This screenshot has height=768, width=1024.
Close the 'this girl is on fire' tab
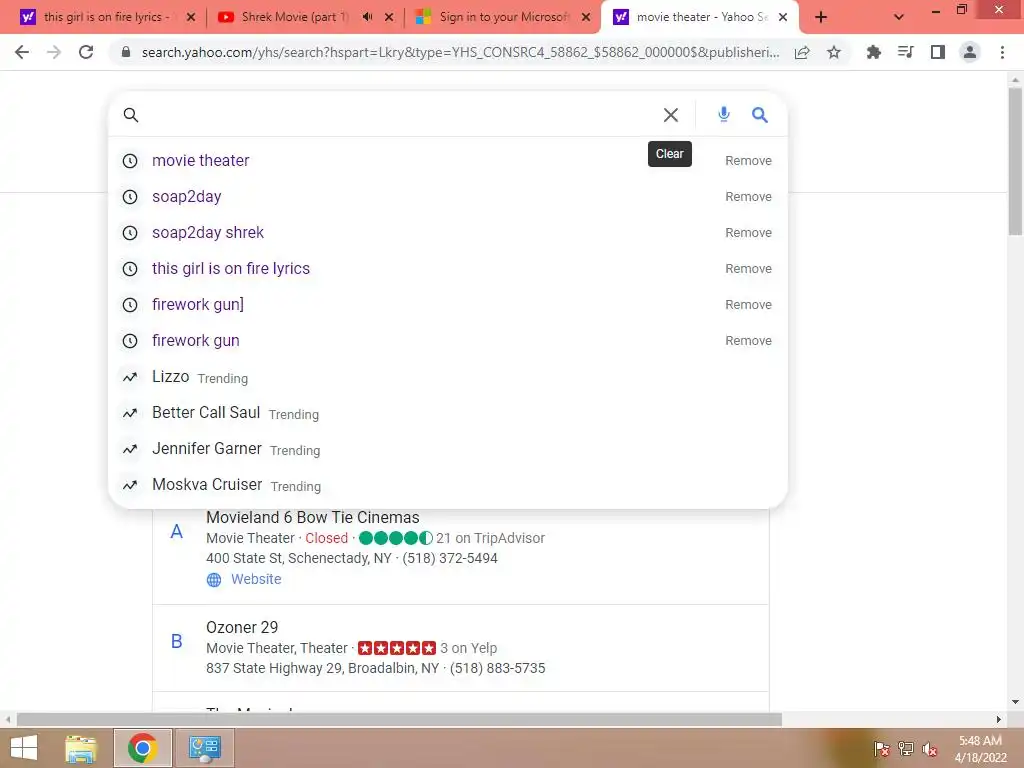pos(191,17)
